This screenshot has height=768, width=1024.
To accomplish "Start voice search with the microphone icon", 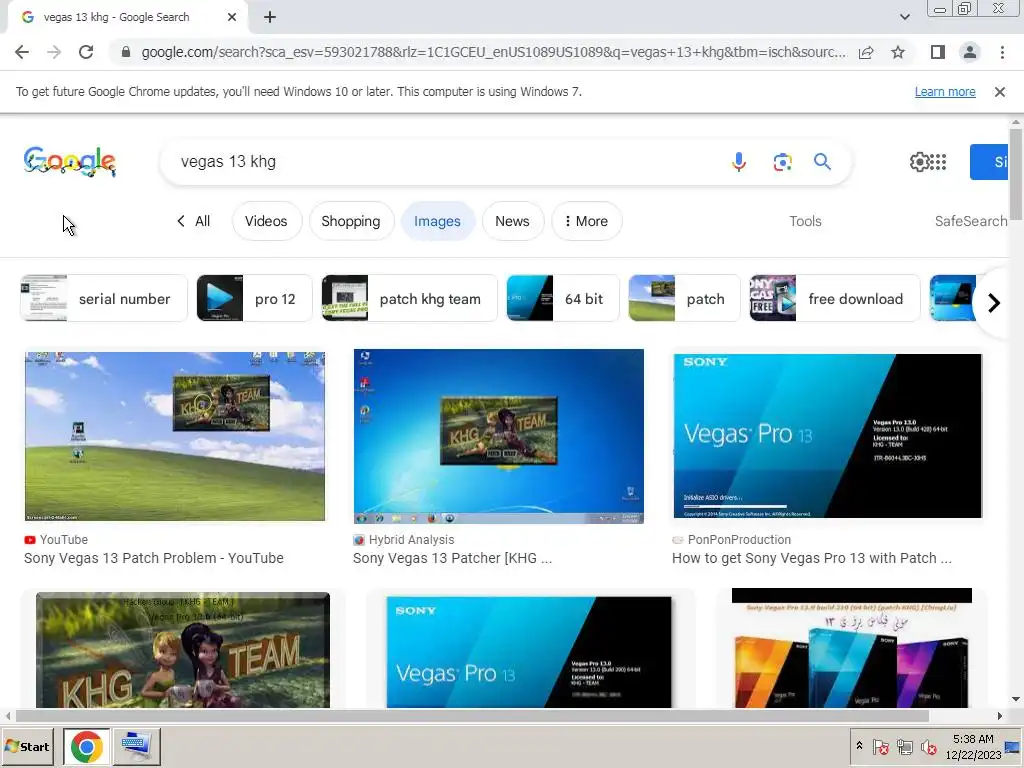I will point(739,161).
